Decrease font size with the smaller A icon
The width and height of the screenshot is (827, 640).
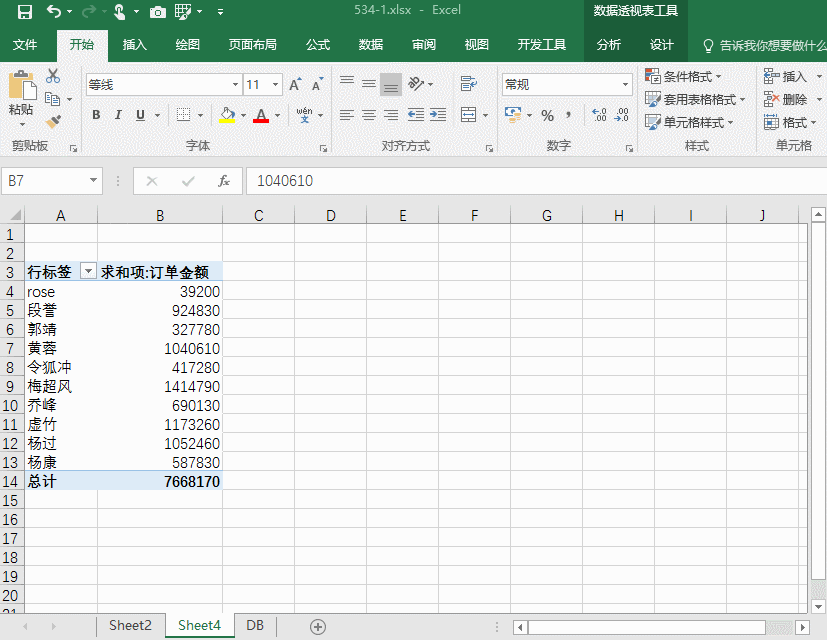317,84
